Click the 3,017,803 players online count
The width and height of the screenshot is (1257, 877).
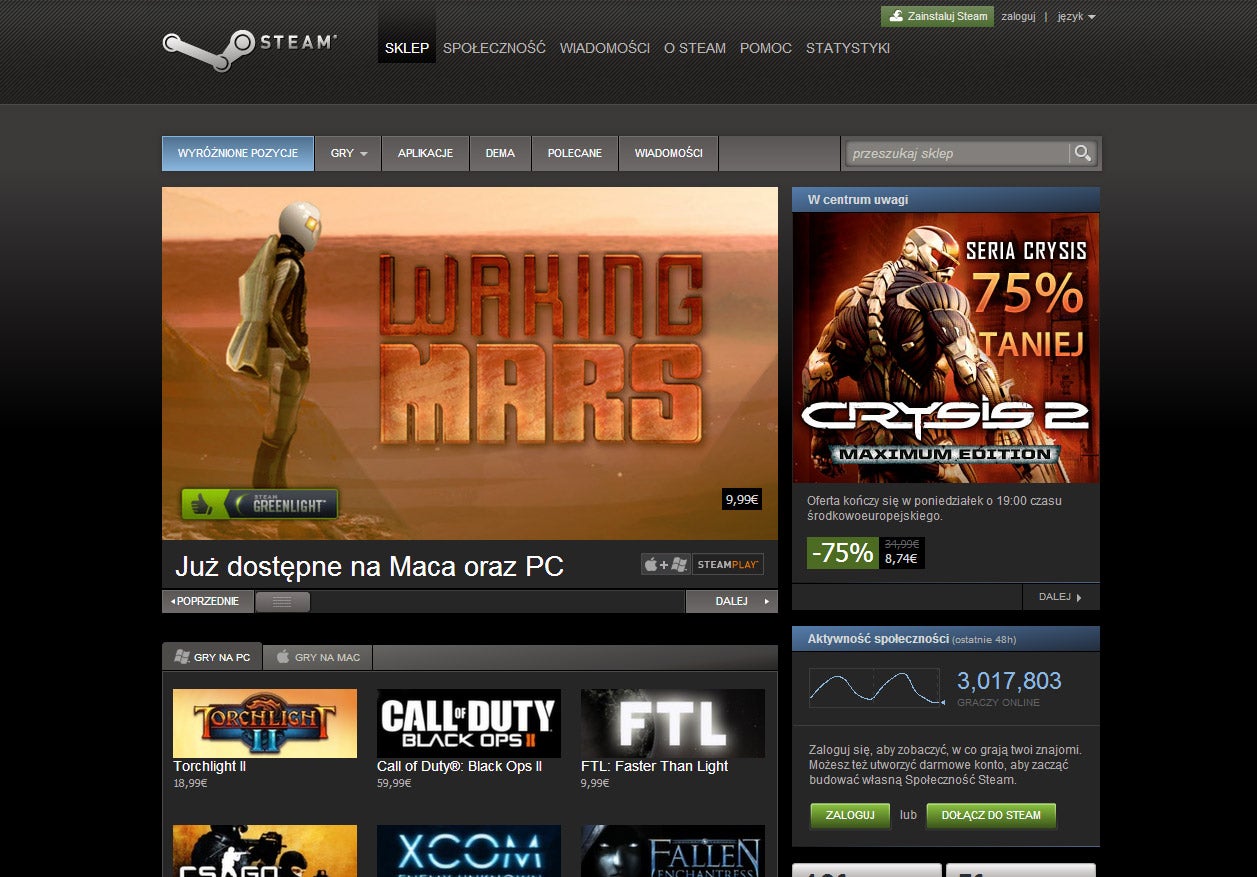point(1009,681)
